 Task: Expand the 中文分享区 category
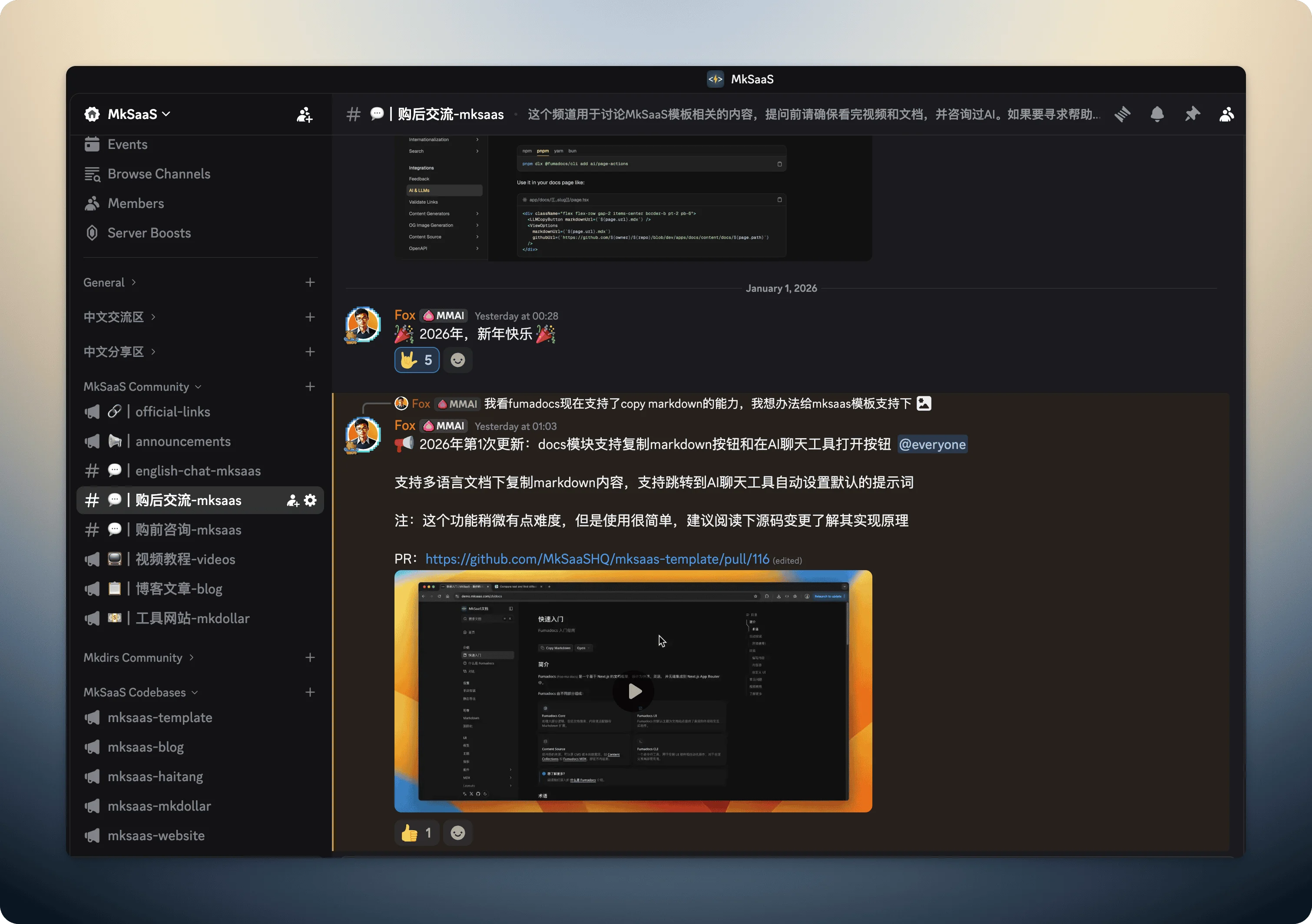[119, 352]
